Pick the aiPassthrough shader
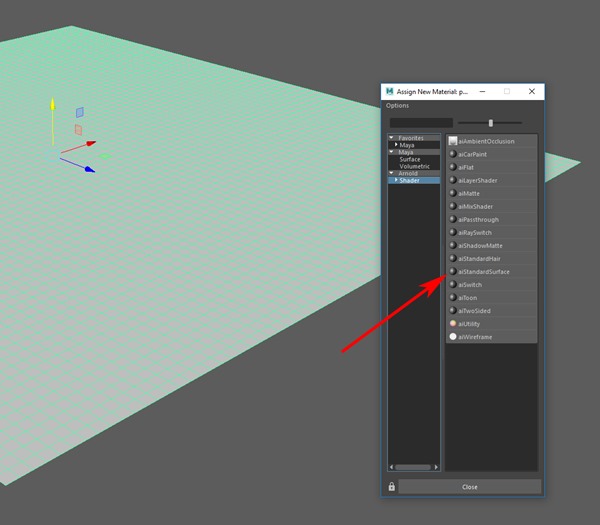The height and width of the screenshot is (525, 600). (492, 219)
